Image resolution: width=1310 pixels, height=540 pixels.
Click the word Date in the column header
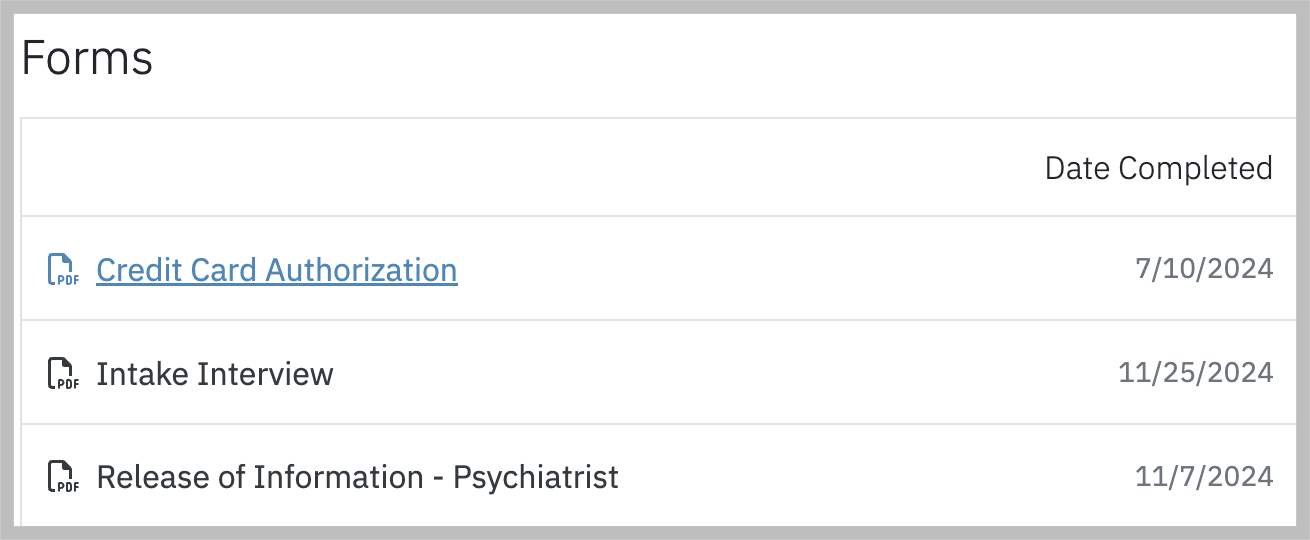tap(1078, 168)
